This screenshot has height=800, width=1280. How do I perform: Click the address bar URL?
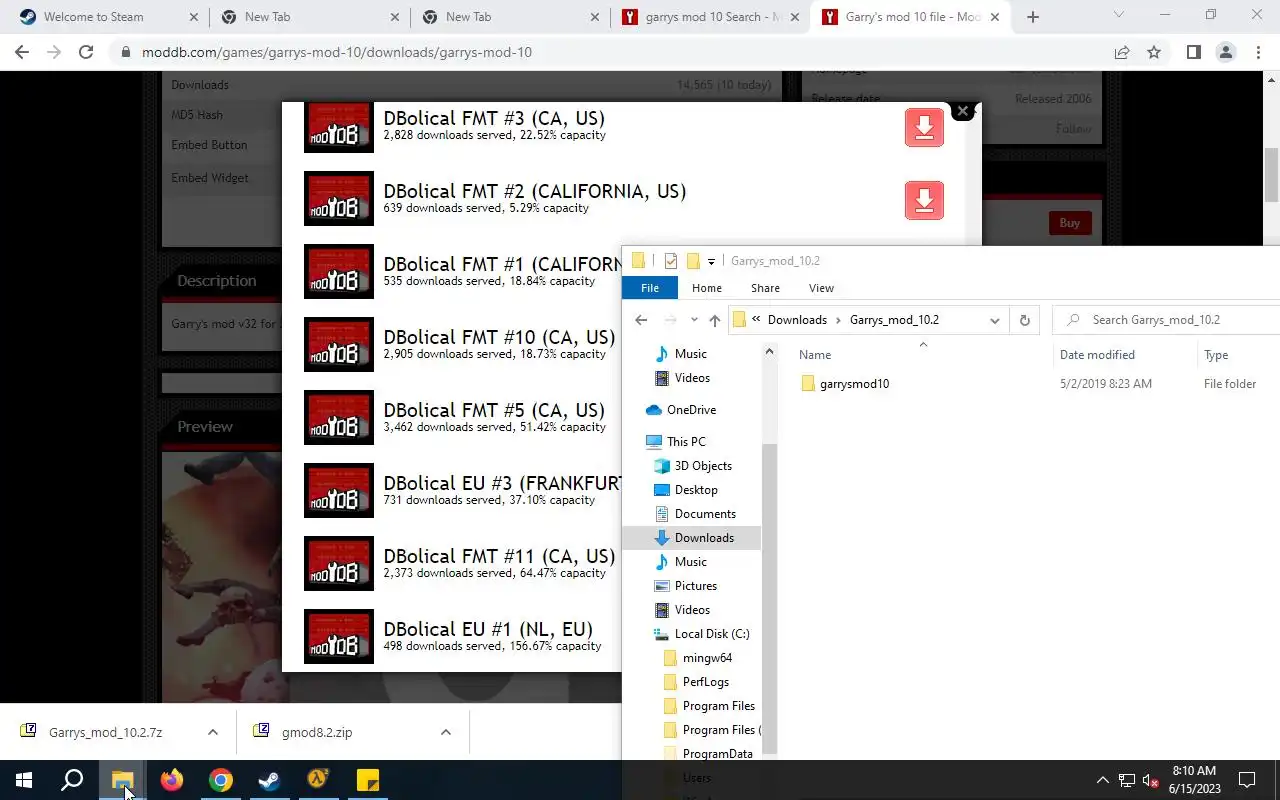337,52
